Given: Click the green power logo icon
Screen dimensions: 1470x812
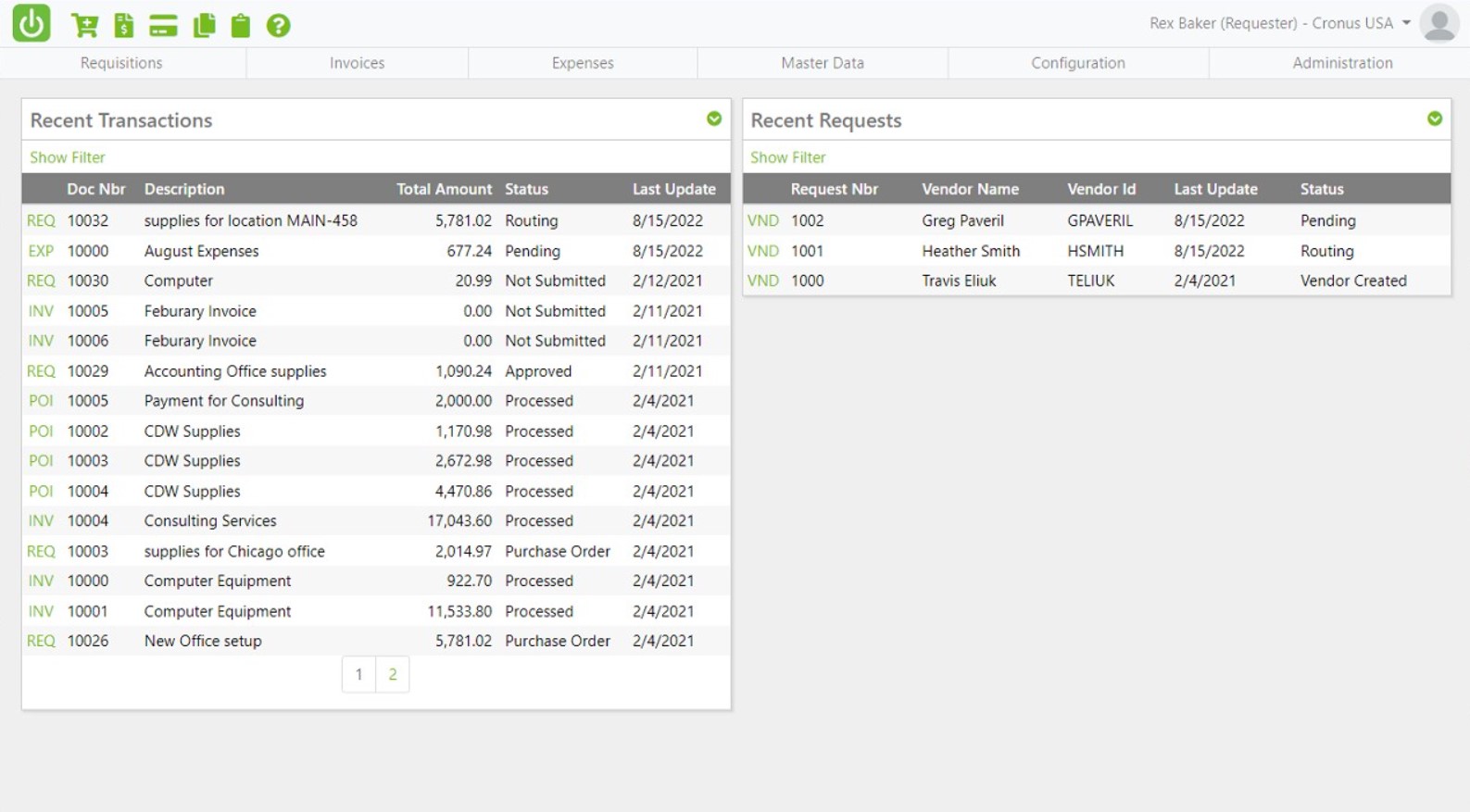Looking at the screenshot, I should [x=31, y=23].
